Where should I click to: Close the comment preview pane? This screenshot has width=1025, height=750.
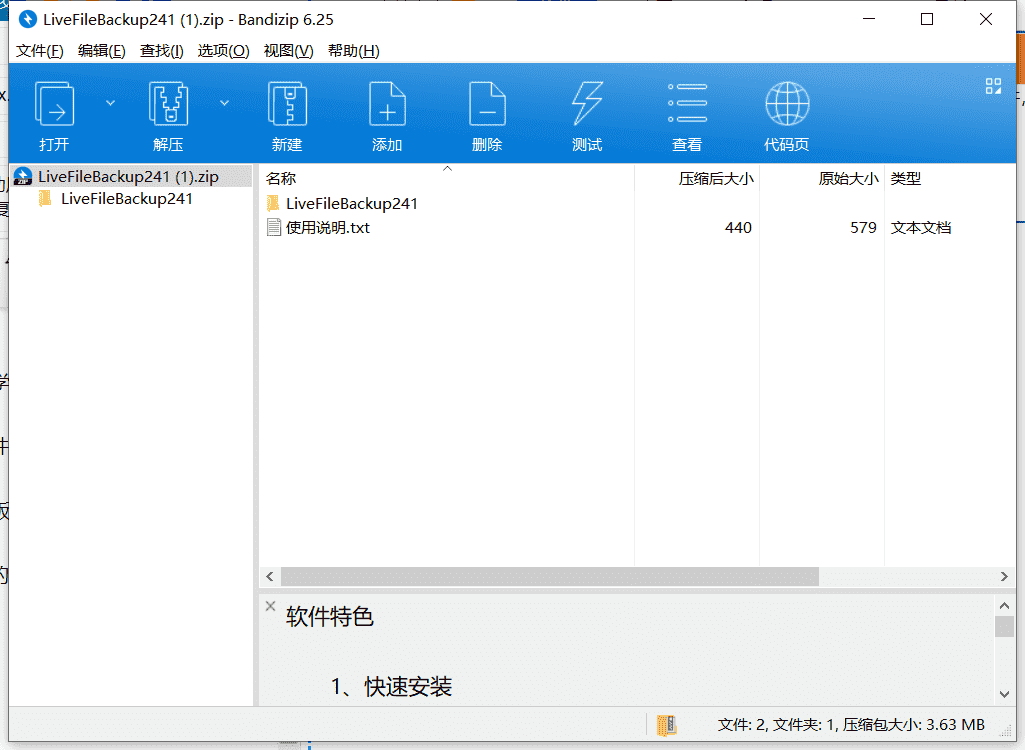click(270, 606)
